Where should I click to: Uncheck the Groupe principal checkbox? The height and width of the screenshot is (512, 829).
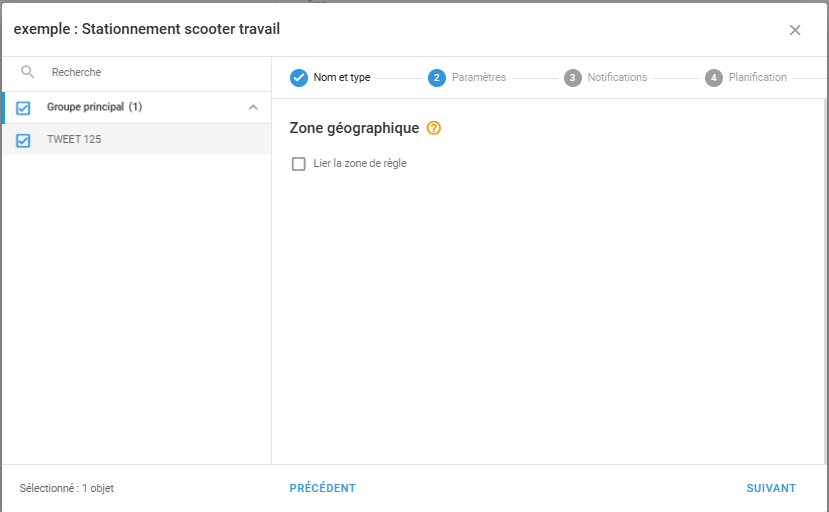coord(24,108)
